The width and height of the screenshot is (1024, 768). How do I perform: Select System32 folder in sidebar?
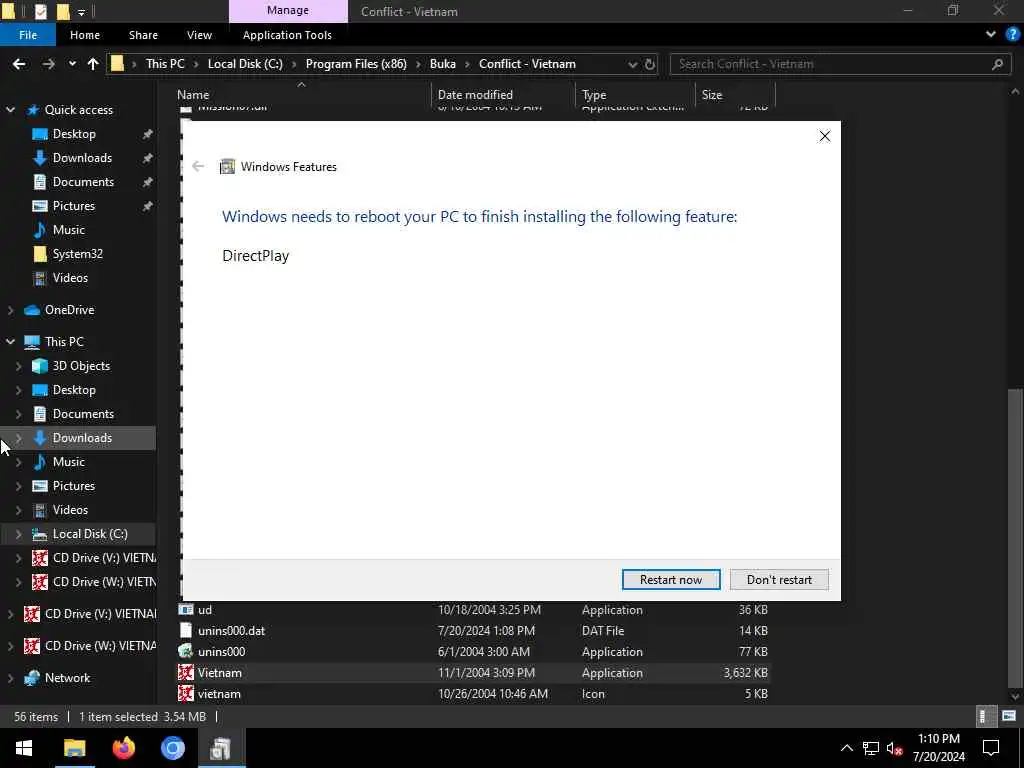(77, 253)
